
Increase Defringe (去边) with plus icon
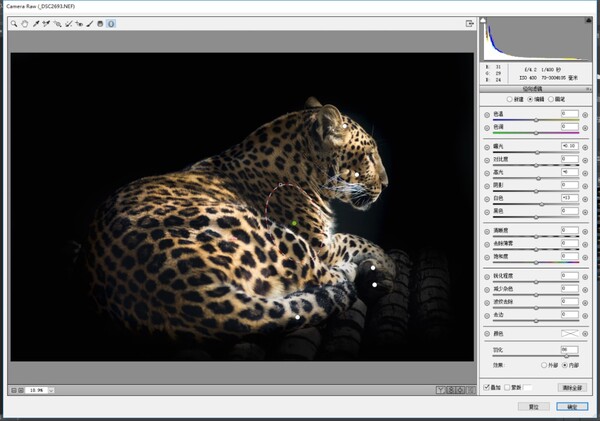[x=585, y=316]
